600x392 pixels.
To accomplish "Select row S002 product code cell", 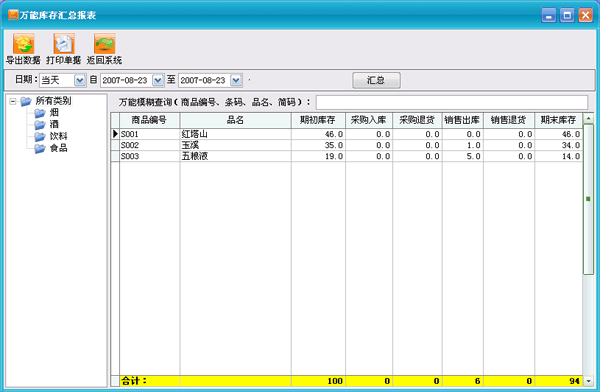I will tap(149, 145).
